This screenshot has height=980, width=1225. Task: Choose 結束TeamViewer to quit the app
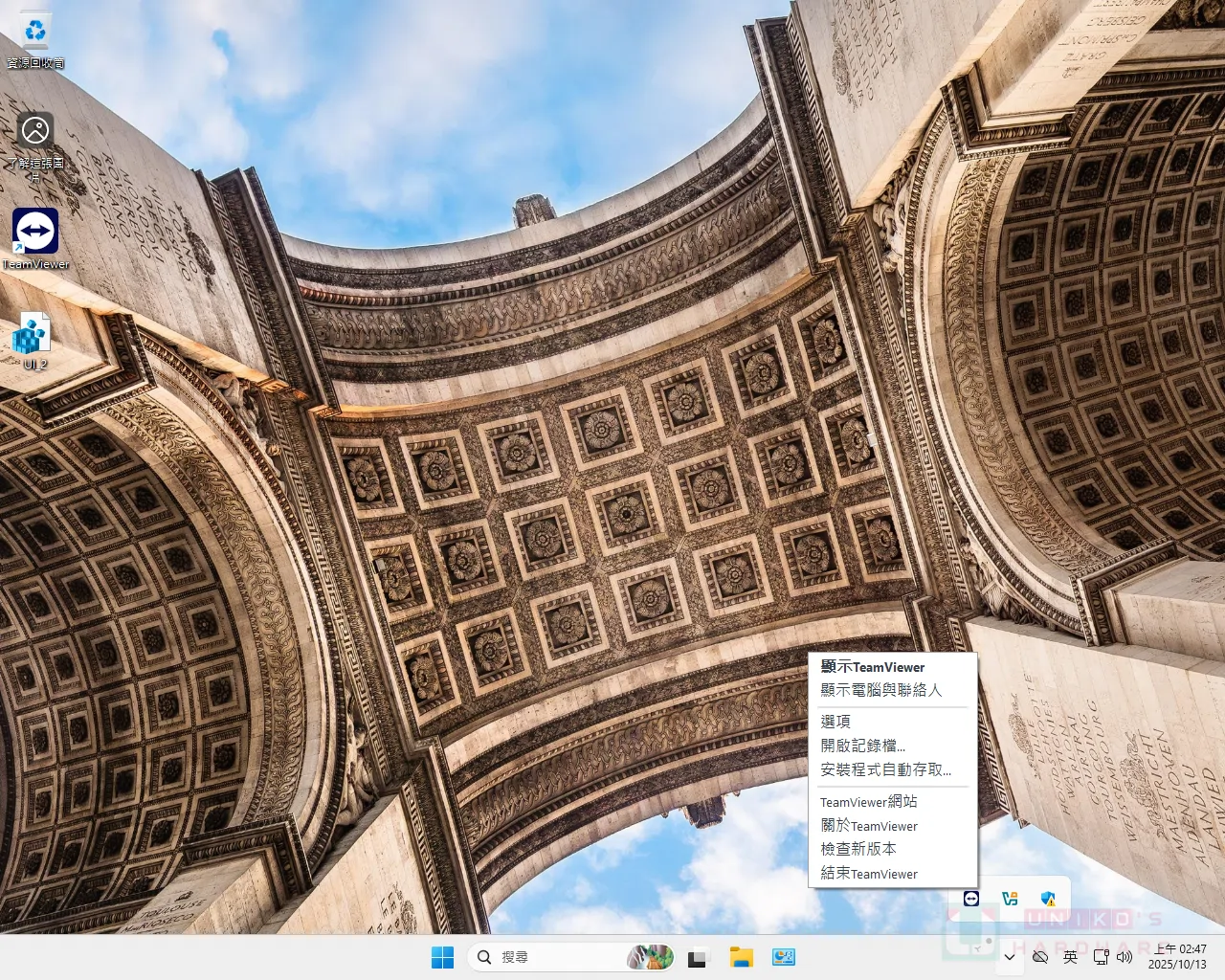pyautogui.click(x=869, y=874)
